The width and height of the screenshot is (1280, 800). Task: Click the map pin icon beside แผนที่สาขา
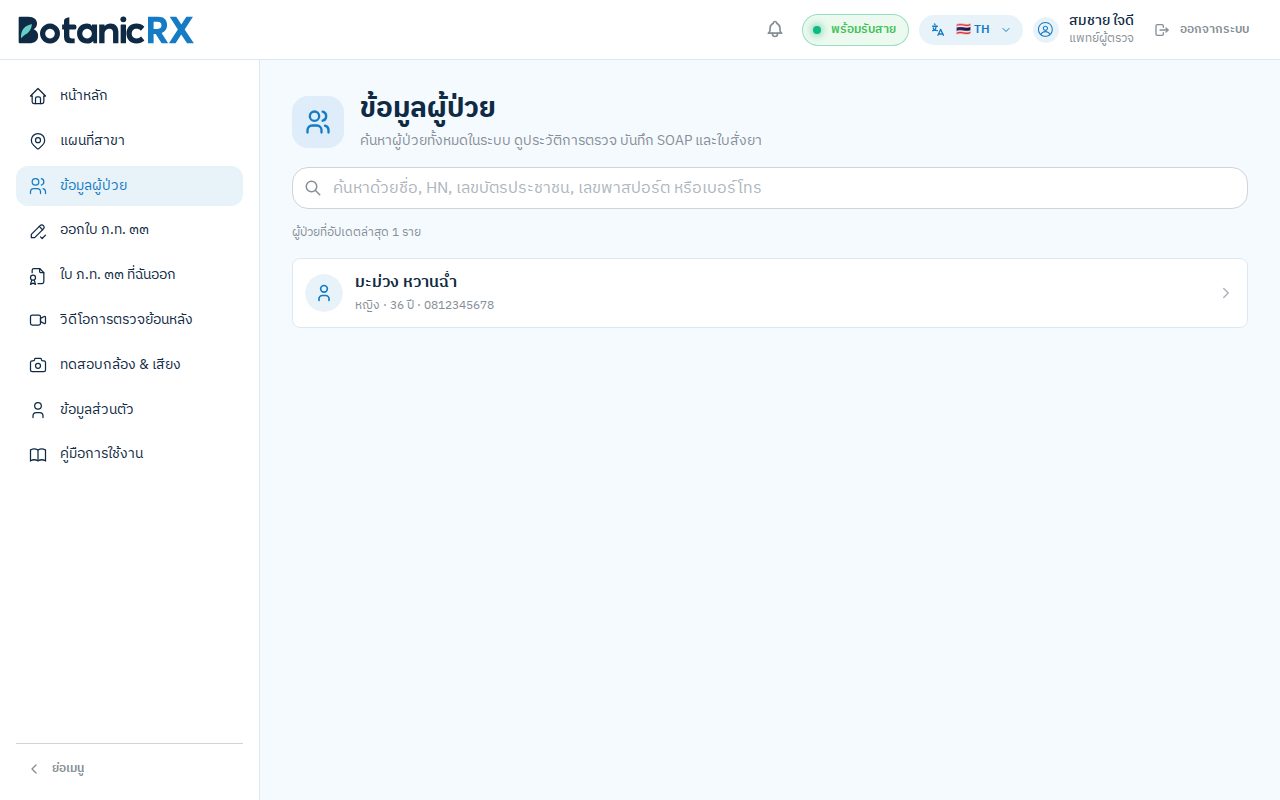pos(38,141)
